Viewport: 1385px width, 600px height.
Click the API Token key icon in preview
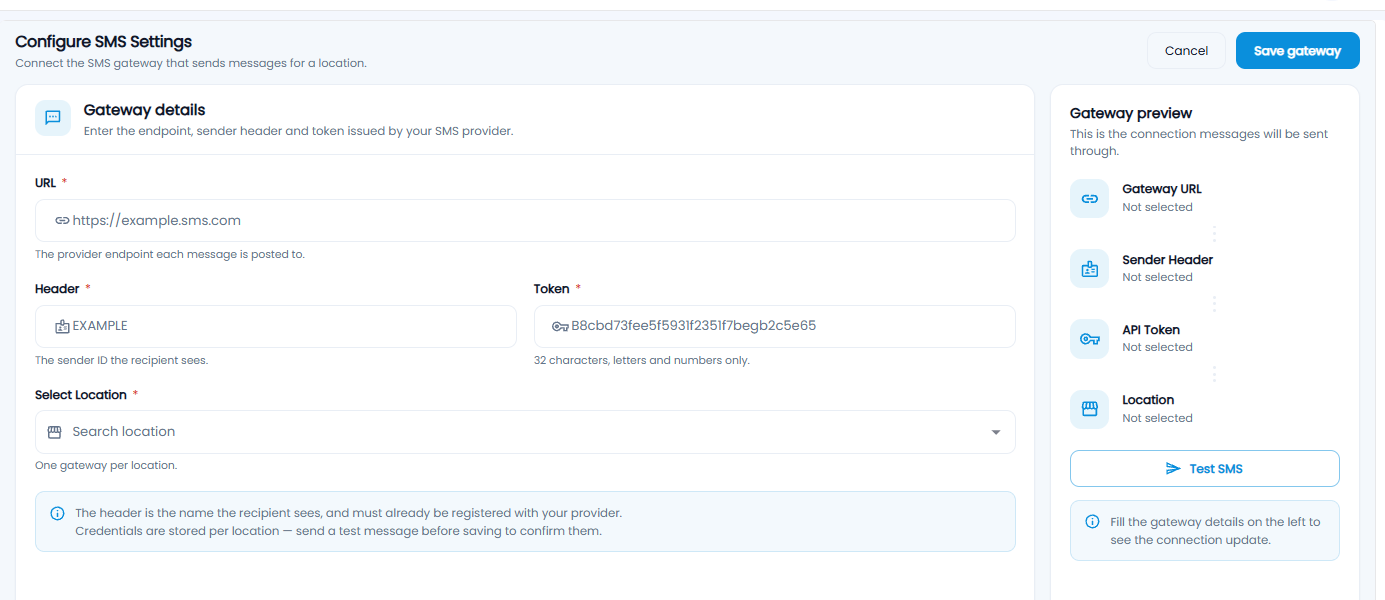[x=1090, y=339]
